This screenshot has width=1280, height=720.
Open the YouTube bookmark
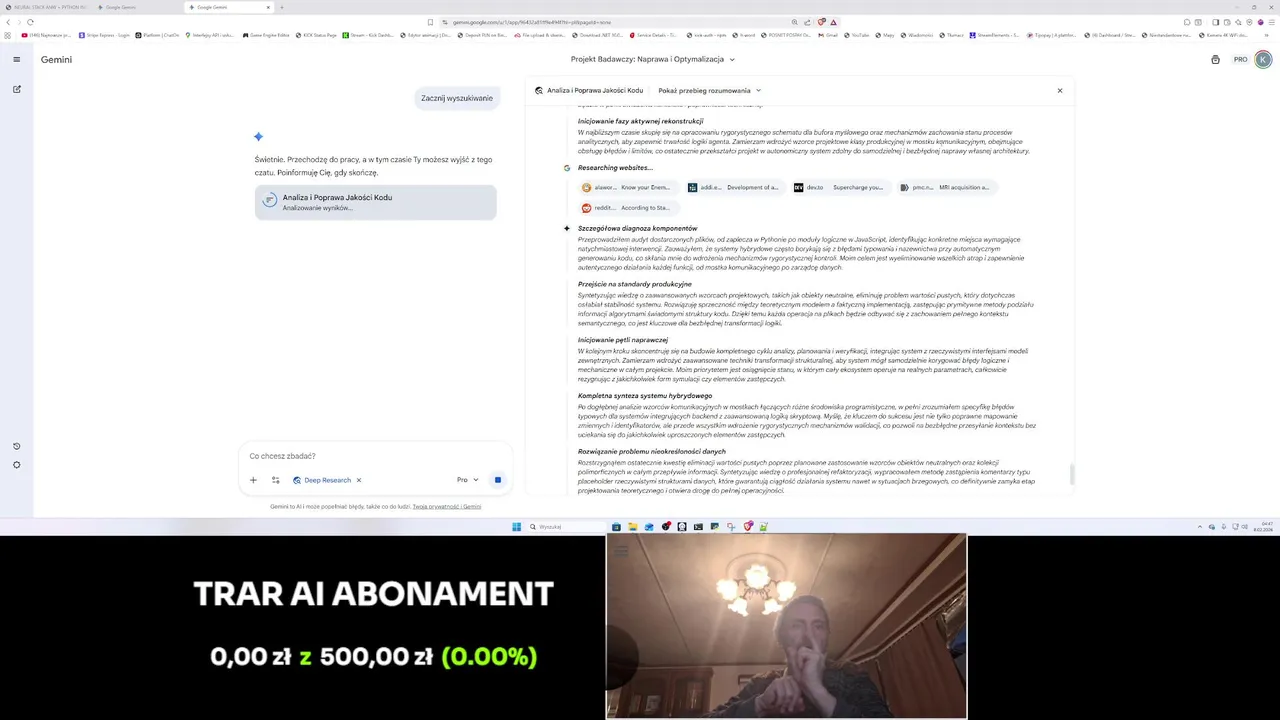click(x=856, y=35)
